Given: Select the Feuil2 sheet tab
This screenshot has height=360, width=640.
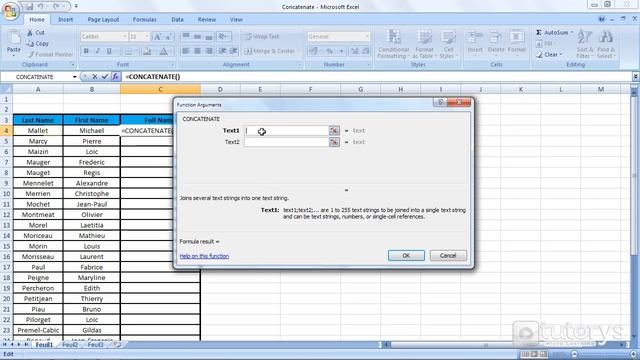Looking at the screenshot, I should pyautogui.click(x=70, y=345).
